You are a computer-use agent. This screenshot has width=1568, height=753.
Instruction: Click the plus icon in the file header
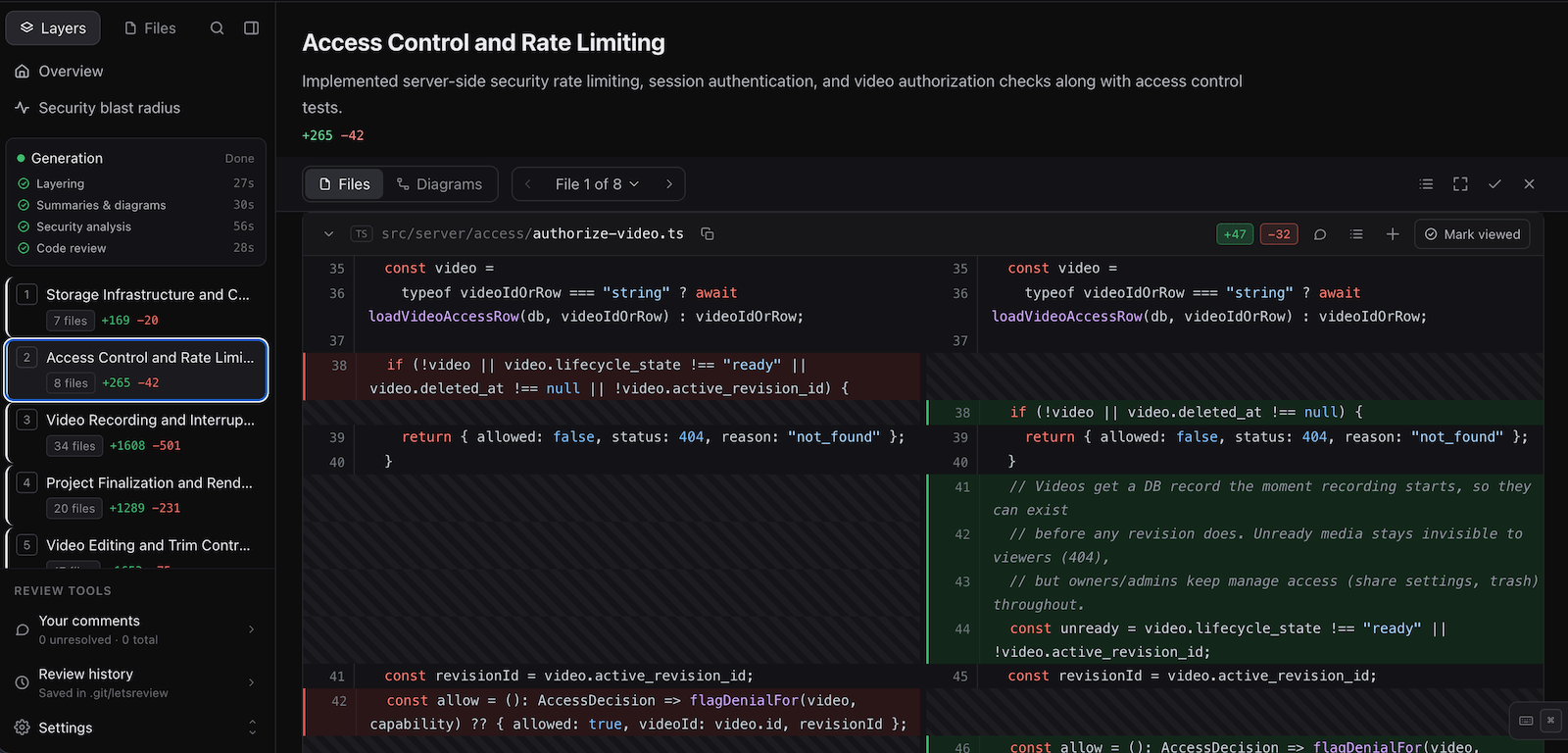point(1393,234)
